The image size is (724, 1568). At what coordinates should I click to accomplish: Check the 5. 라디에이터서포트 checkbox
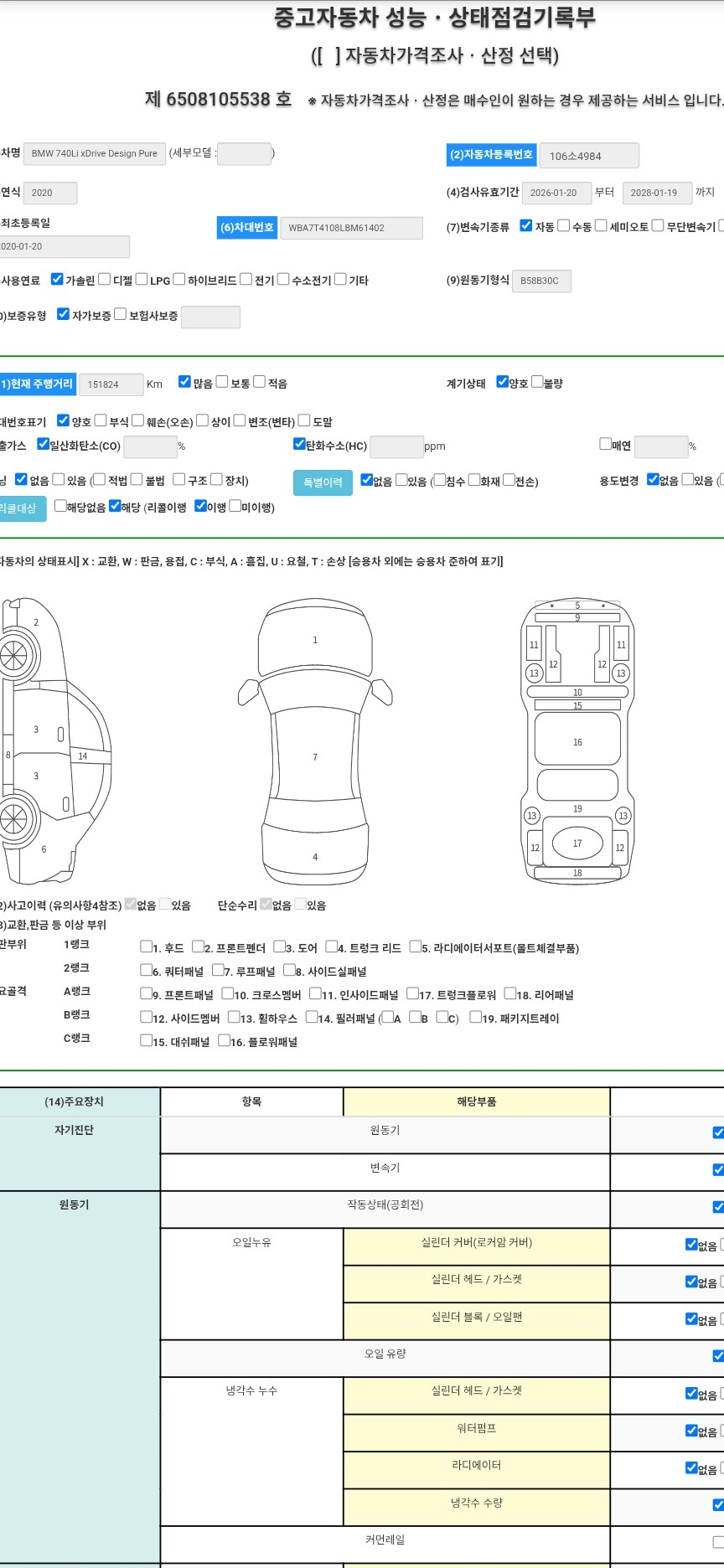click(x=416, y=946)
